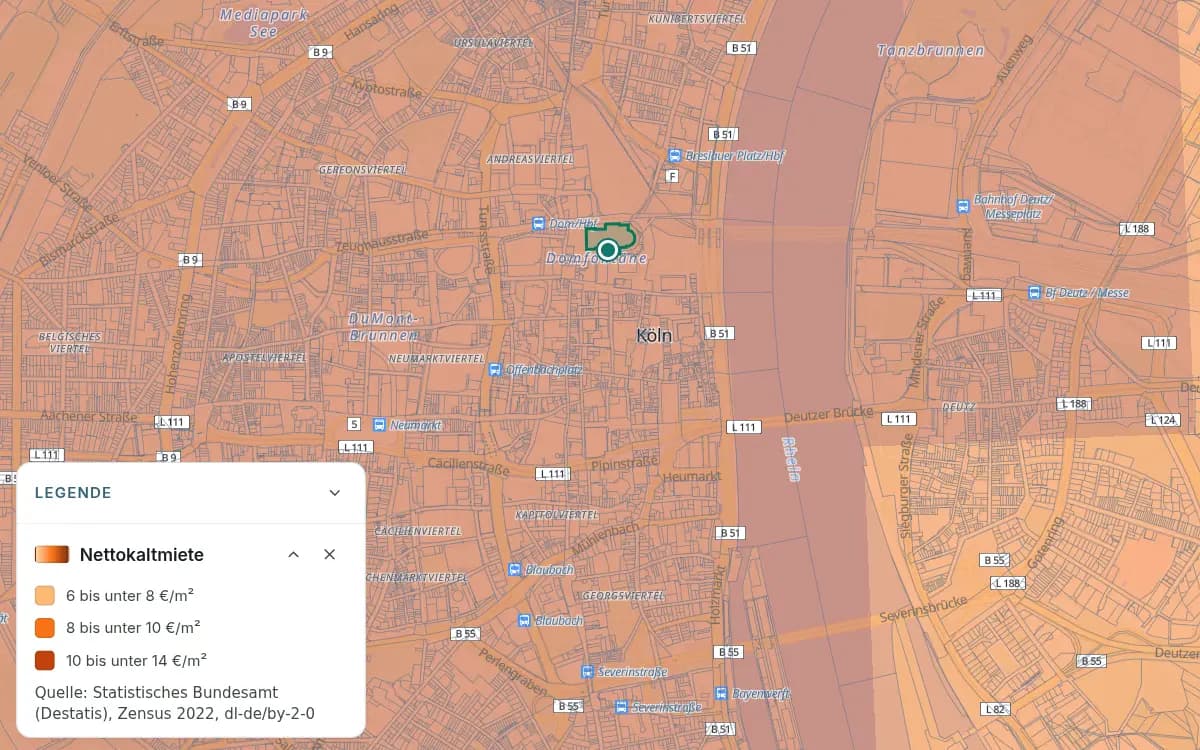
Task: Click the 10 bis unter 14 €/m² legend text
Action: (x=137, y=660)
